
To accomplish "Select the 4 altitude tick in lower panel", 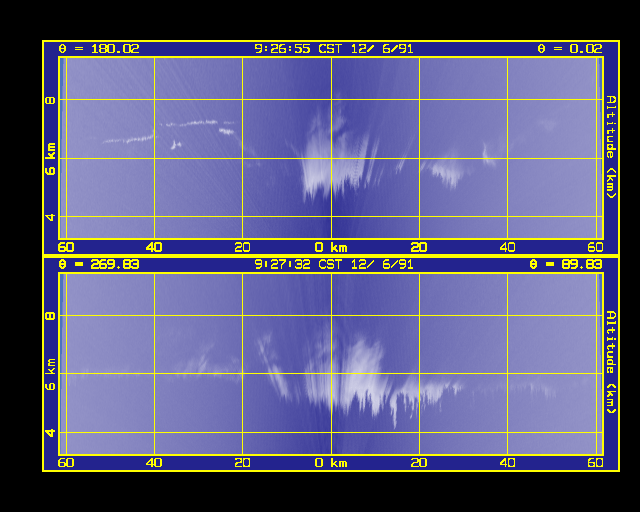I will tap(50, 432).
